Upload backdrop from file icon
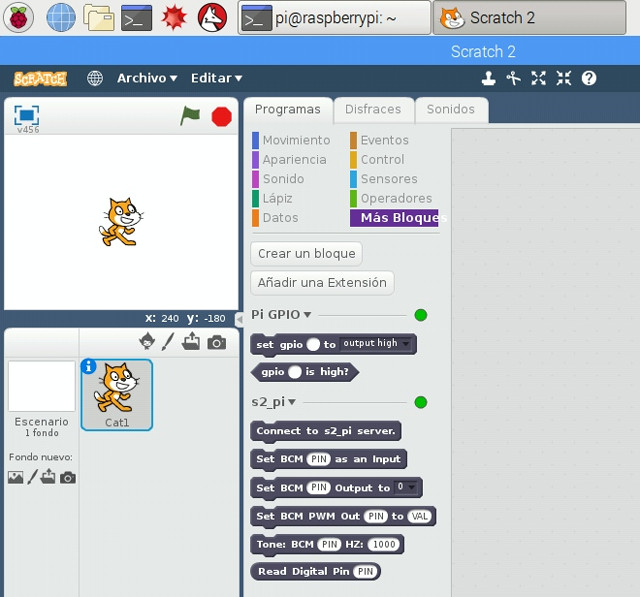The image size is (640, 597). tap(48, 476)
